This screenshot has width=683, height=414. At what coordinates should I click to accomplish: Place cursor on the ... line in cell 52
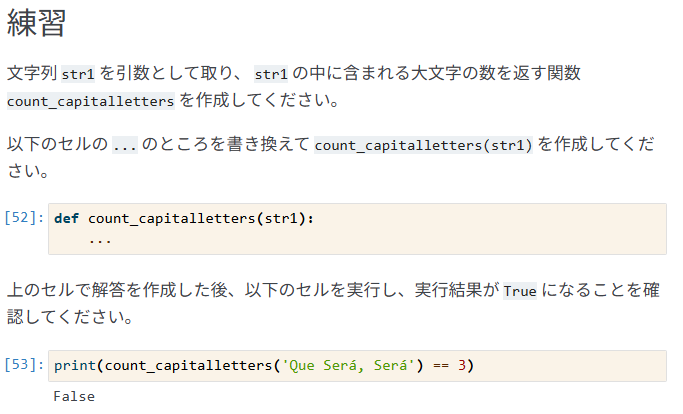(100, 239)
